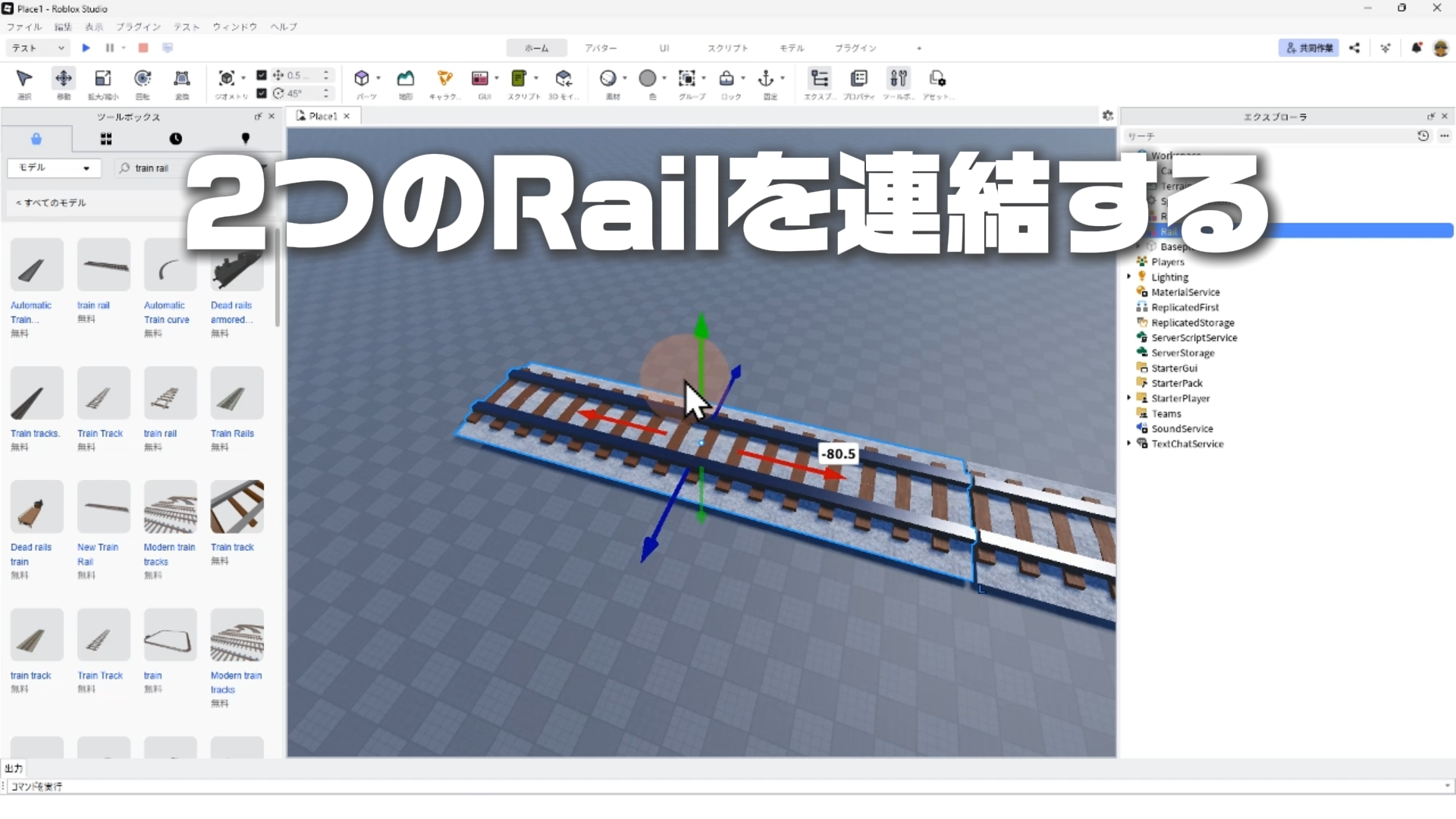Expand the Lighting tree item
1456x819 pixels.
[x=1128, y=277]
